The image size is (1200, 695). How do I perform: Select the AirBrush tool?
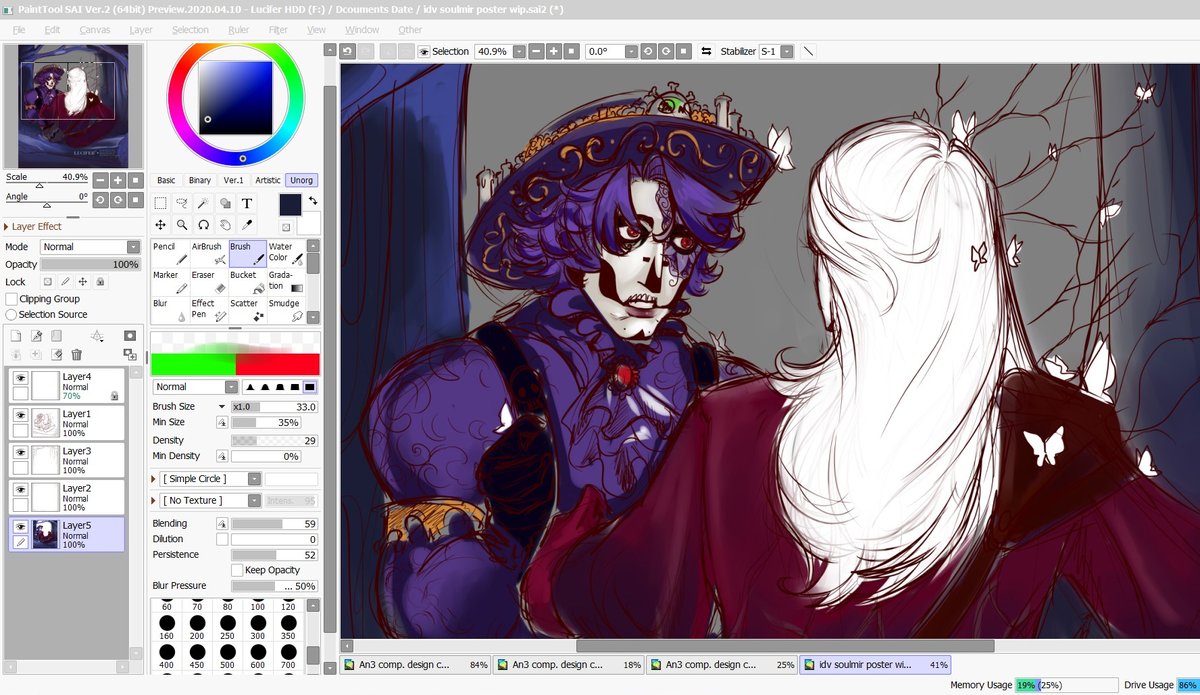pyautogui.click(x=208, y=253)
